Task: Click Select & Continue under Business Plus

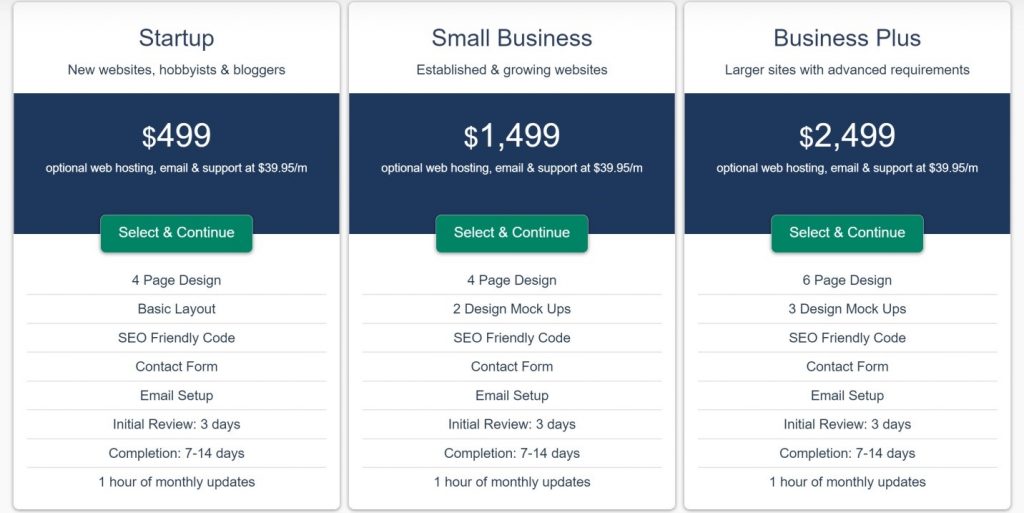Action: [x=847, y=233]
